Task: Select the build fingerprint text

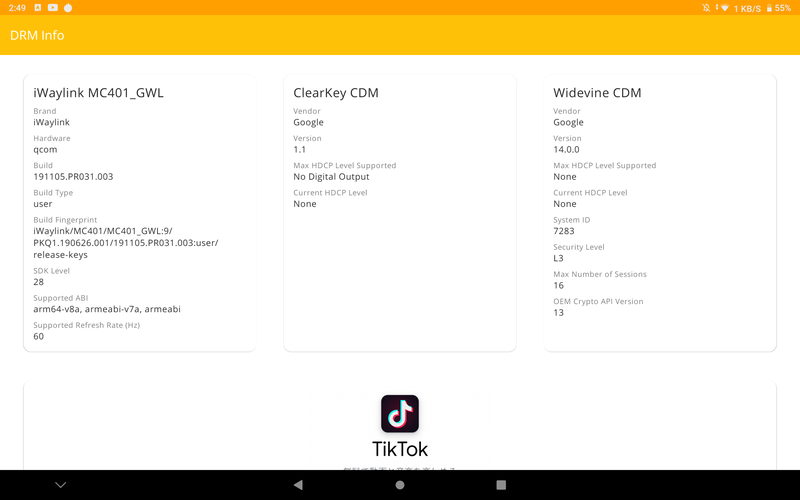Action: (x=126, y=243)
